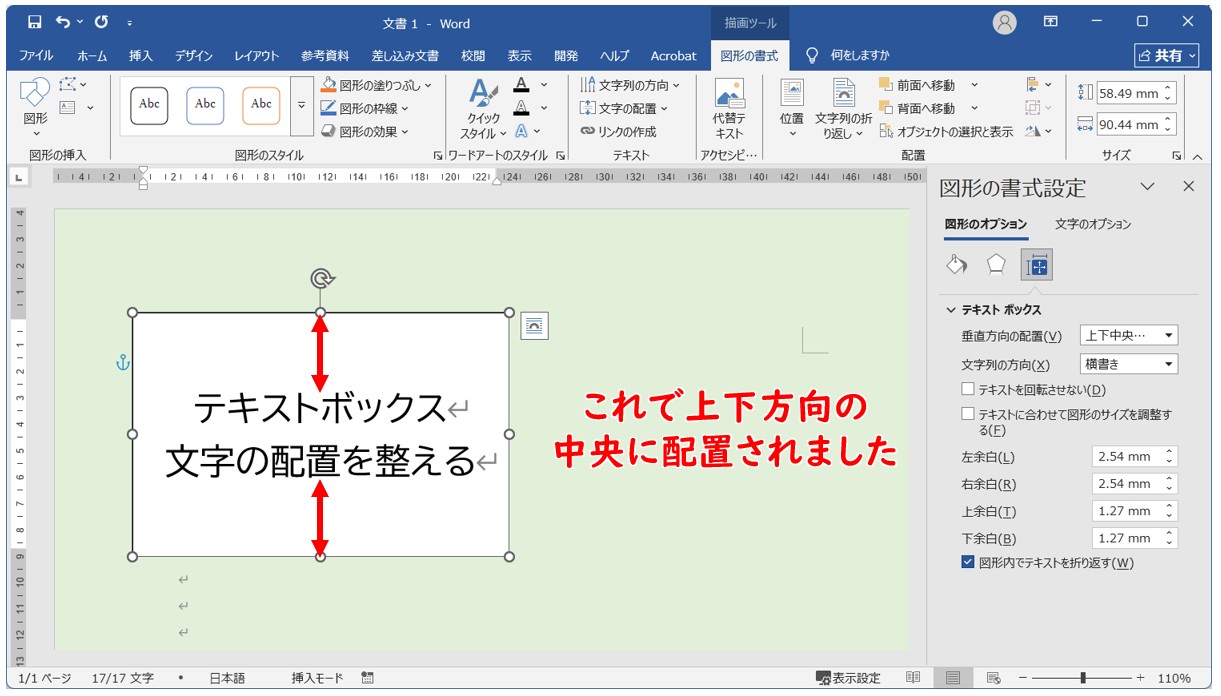Open 図形の塗りつぶし dropdown
Screen dimensions: 1221x696
pos(376,85)
